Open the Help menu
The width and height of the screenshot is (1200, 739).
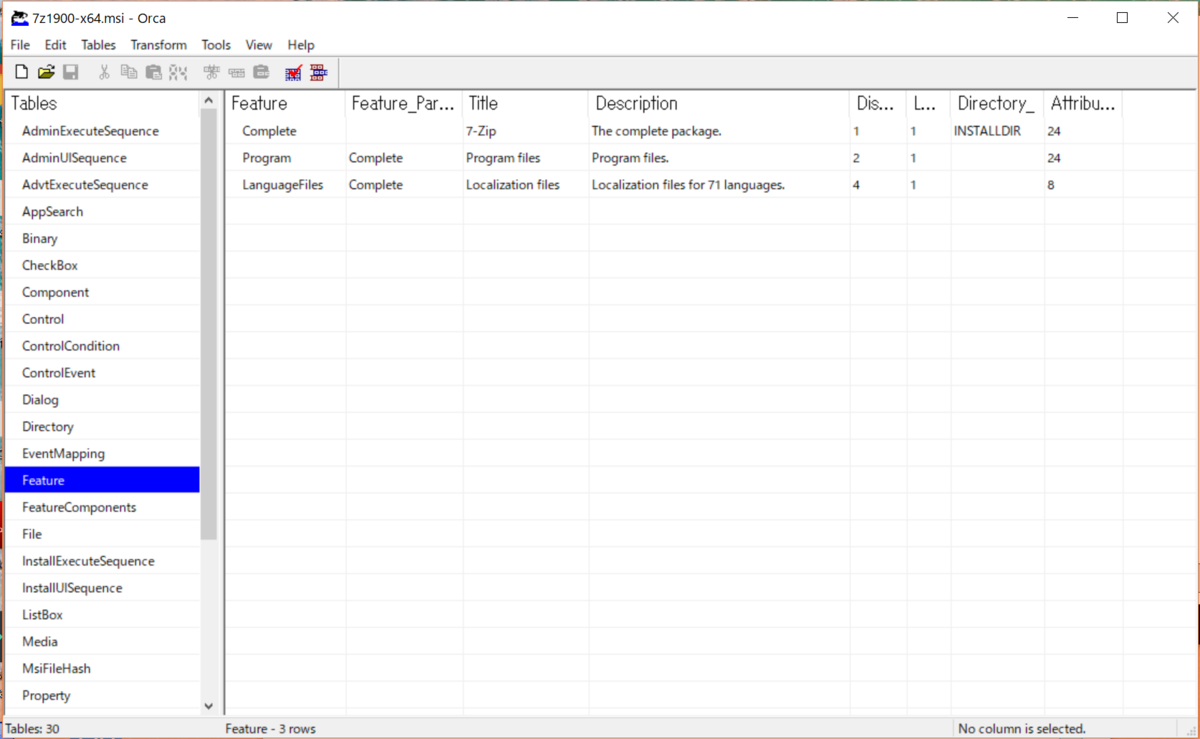(301, 45)
